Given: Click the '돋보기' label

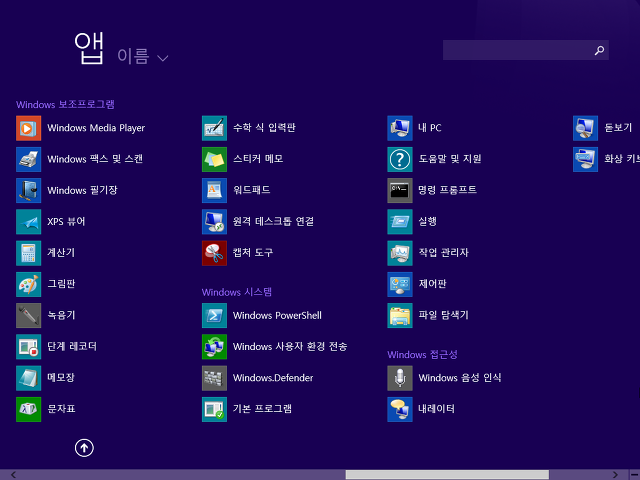Looking at the screenshot, I should pyautogui.click(x=618, y=128).
